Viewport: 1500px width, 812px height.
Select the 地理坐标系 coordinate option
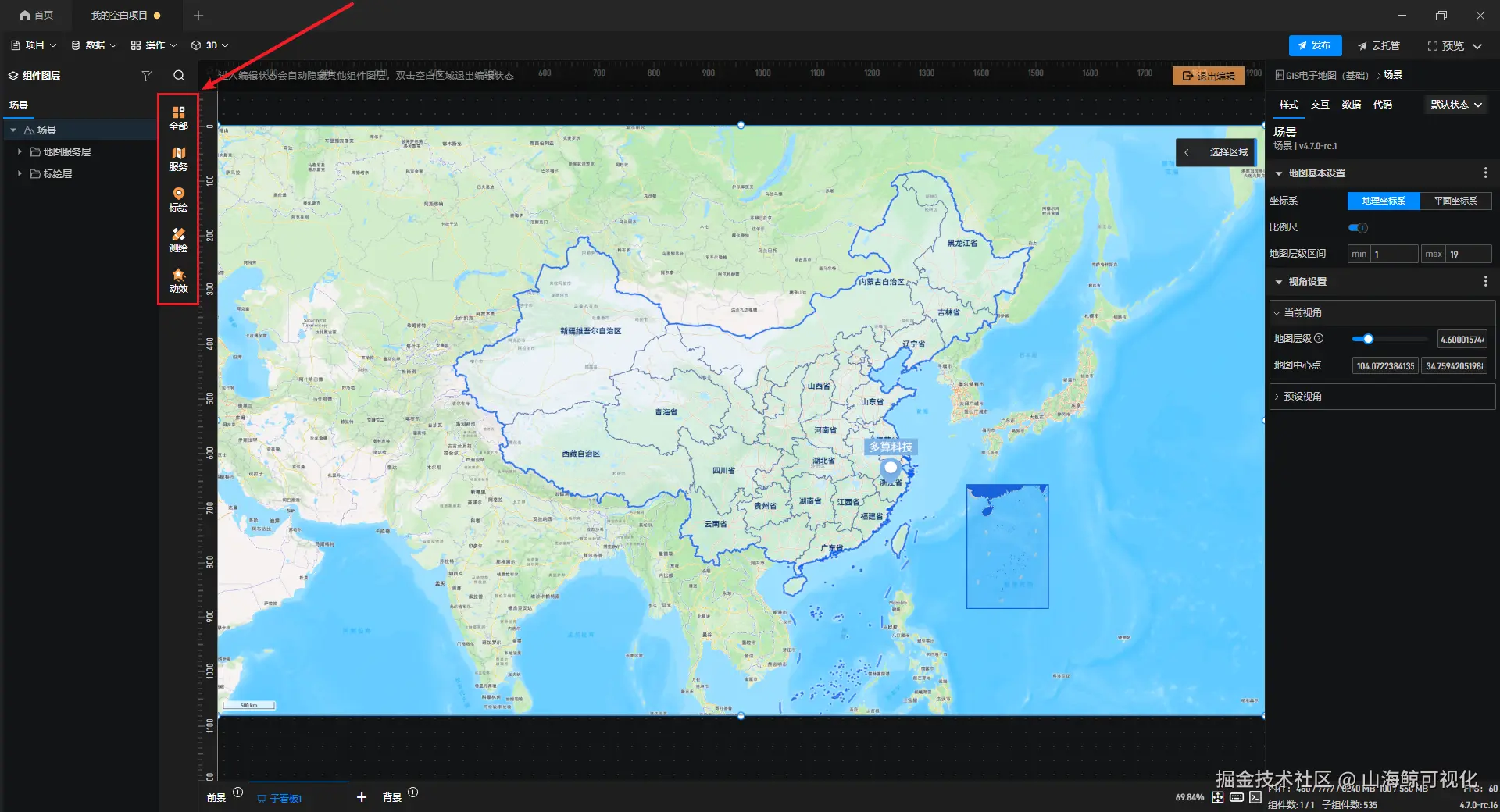click(1384, 201)
